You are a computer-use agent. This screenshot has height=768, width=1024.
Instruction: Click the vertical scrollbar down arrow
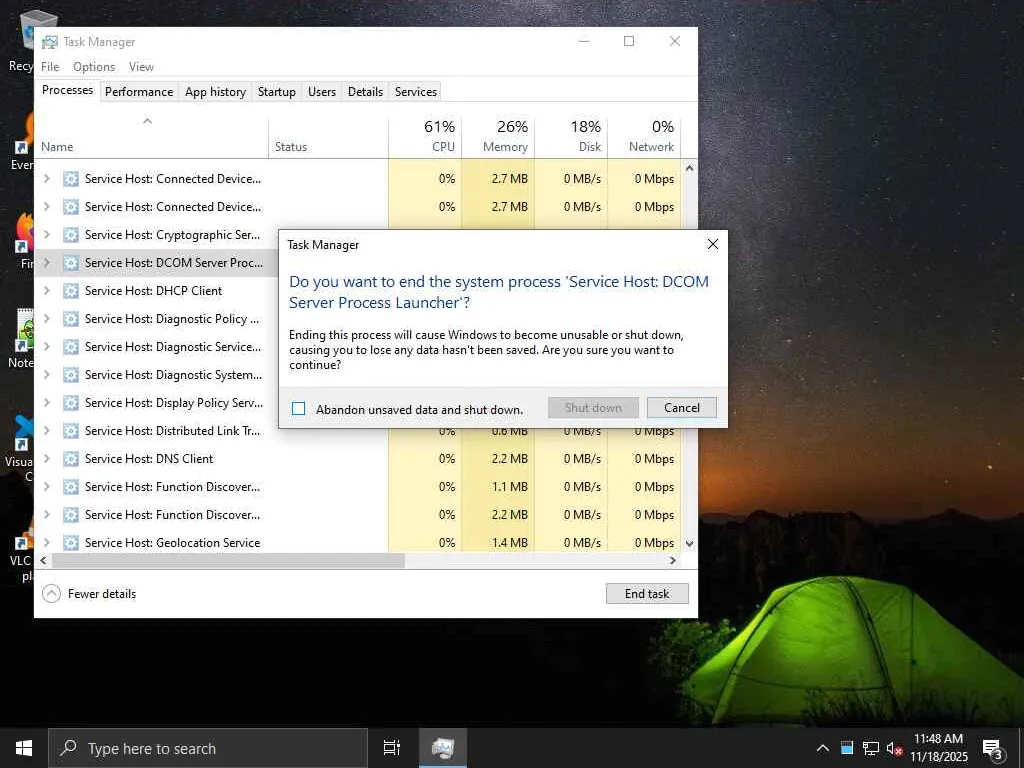(689, 543)
